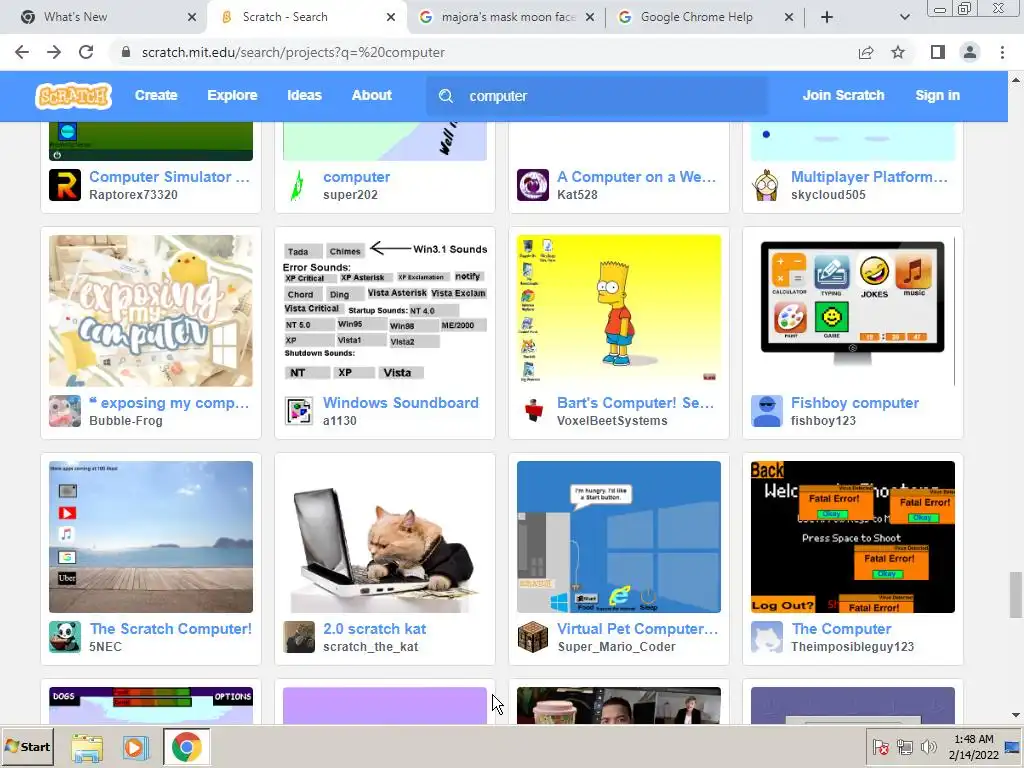This screenshot has width=1024, height=768.
Task: Open Fishboy computer monitor thumbnail
Action: pos(853,311)
